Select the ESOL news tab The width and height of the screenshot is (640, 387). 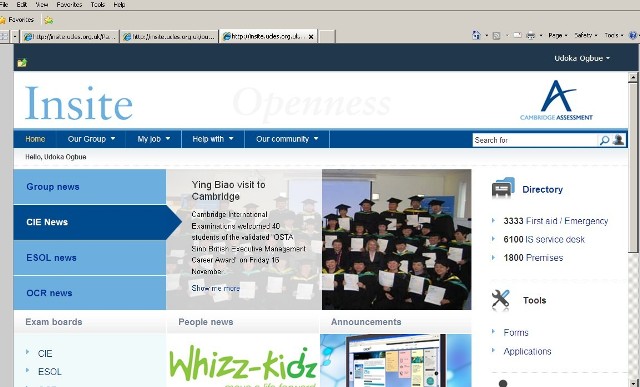point(90,258)
